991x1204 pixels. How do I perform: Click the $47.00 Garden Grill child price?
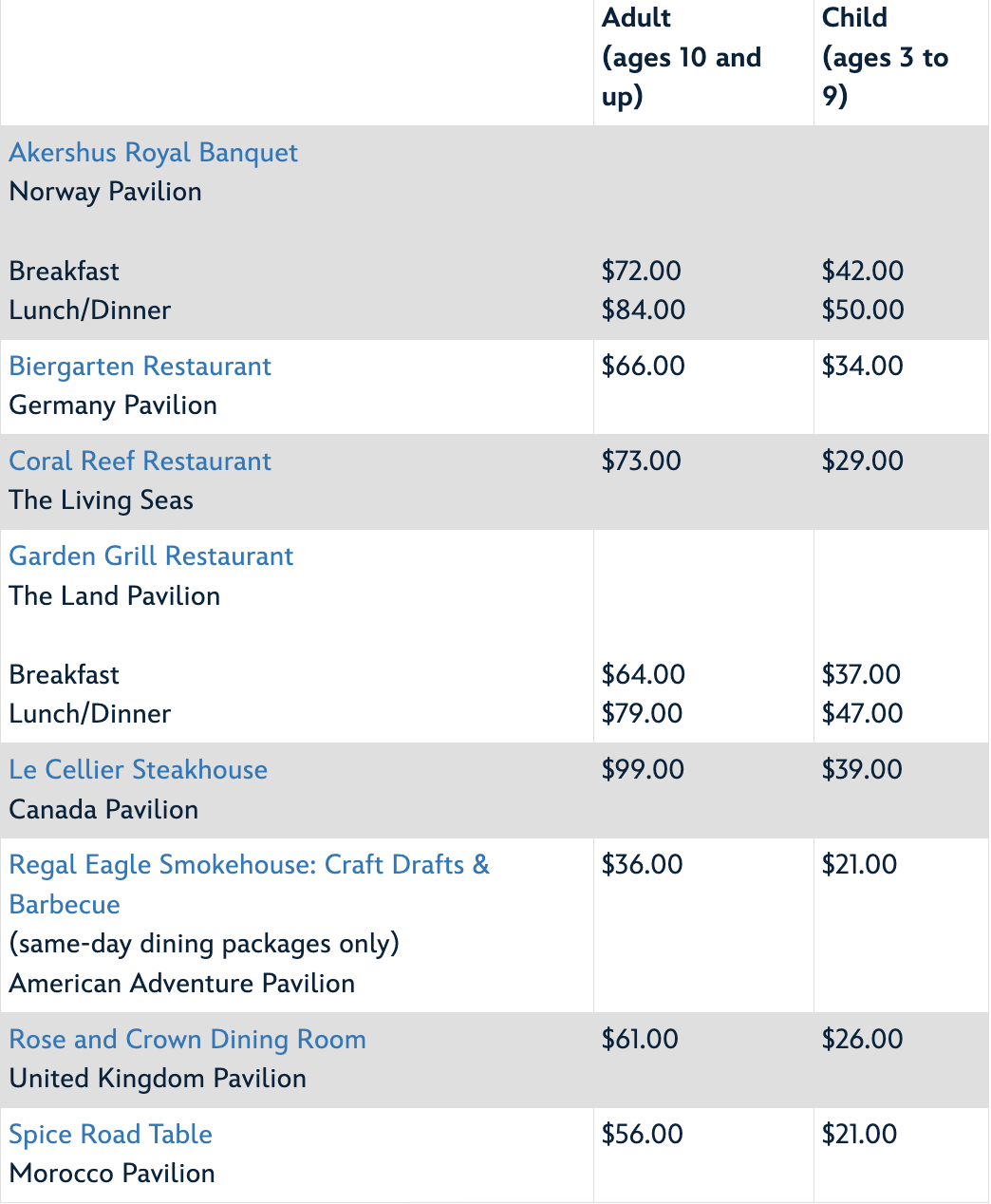coord(862,714)
